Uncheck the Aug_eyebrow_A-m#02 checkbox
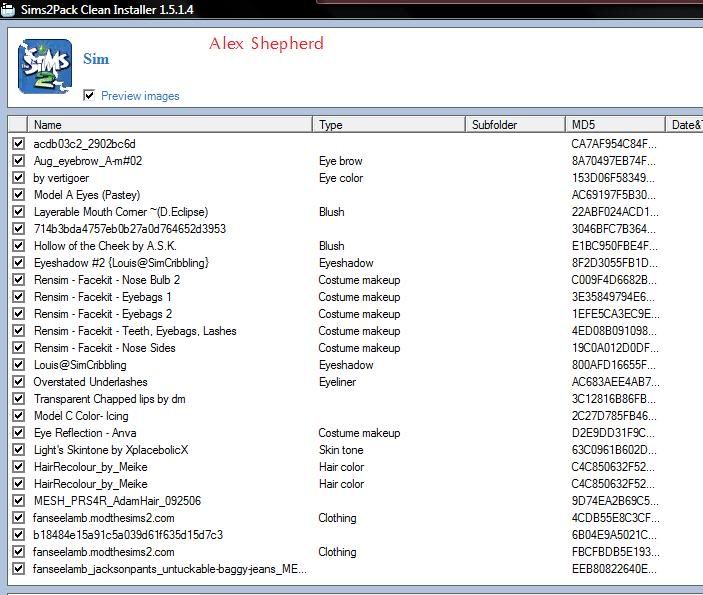703x595 pixels. [18, 161]
